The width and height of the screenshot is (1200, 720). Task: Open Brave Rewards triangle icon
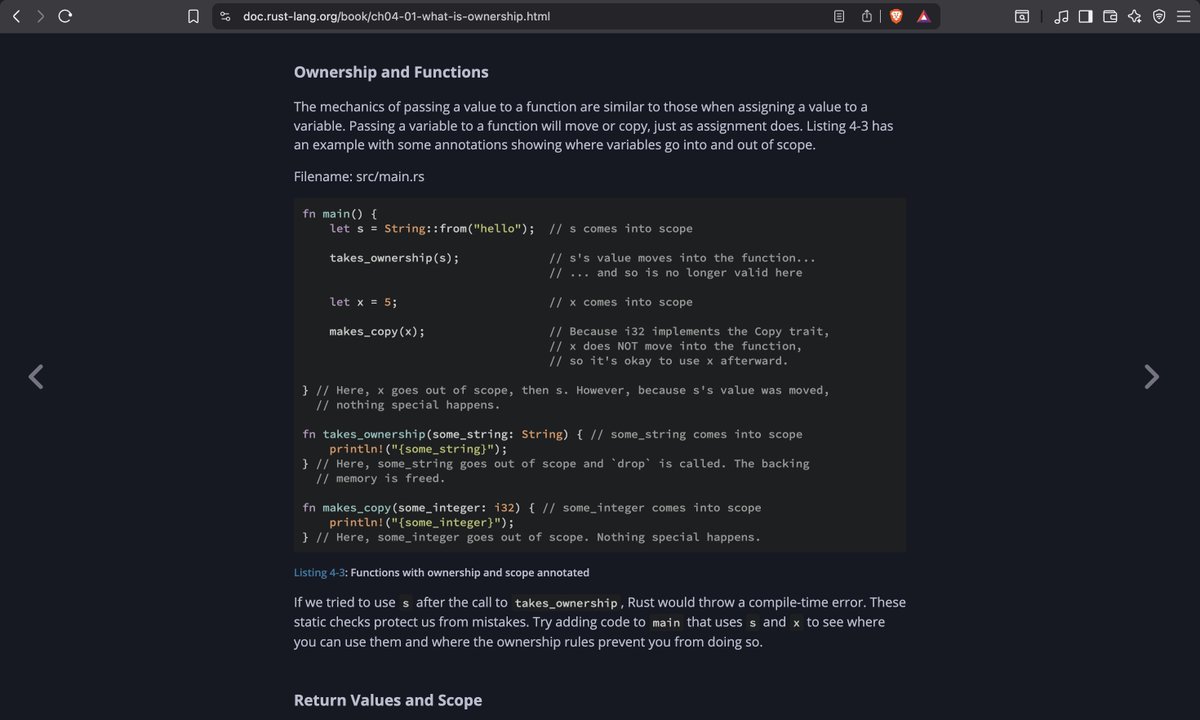coord(923,16)
